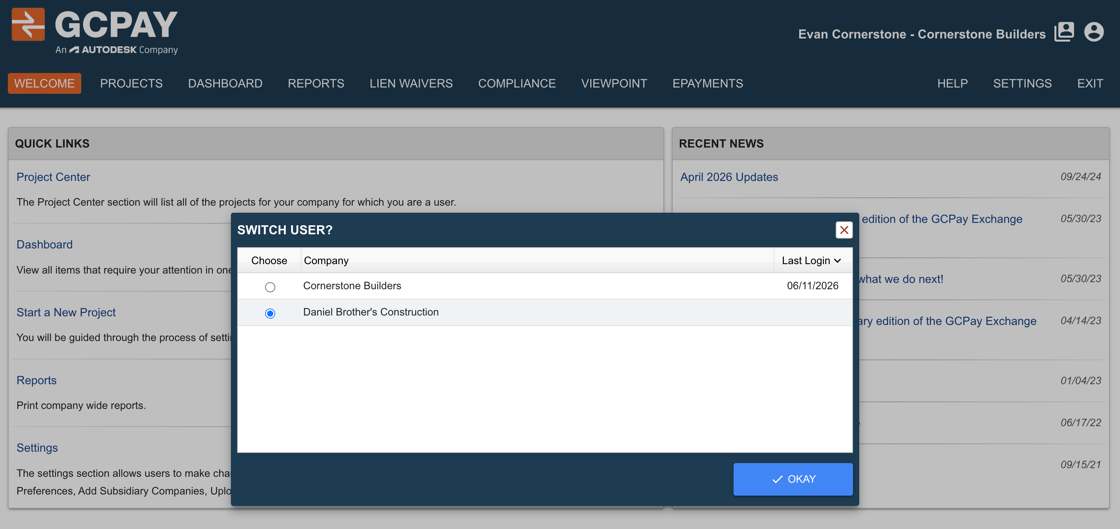Image resolution: width=1120 pixels, height=529 pixels.
Task: Click the 09/15/21 news date
Action: [1081, 465]
